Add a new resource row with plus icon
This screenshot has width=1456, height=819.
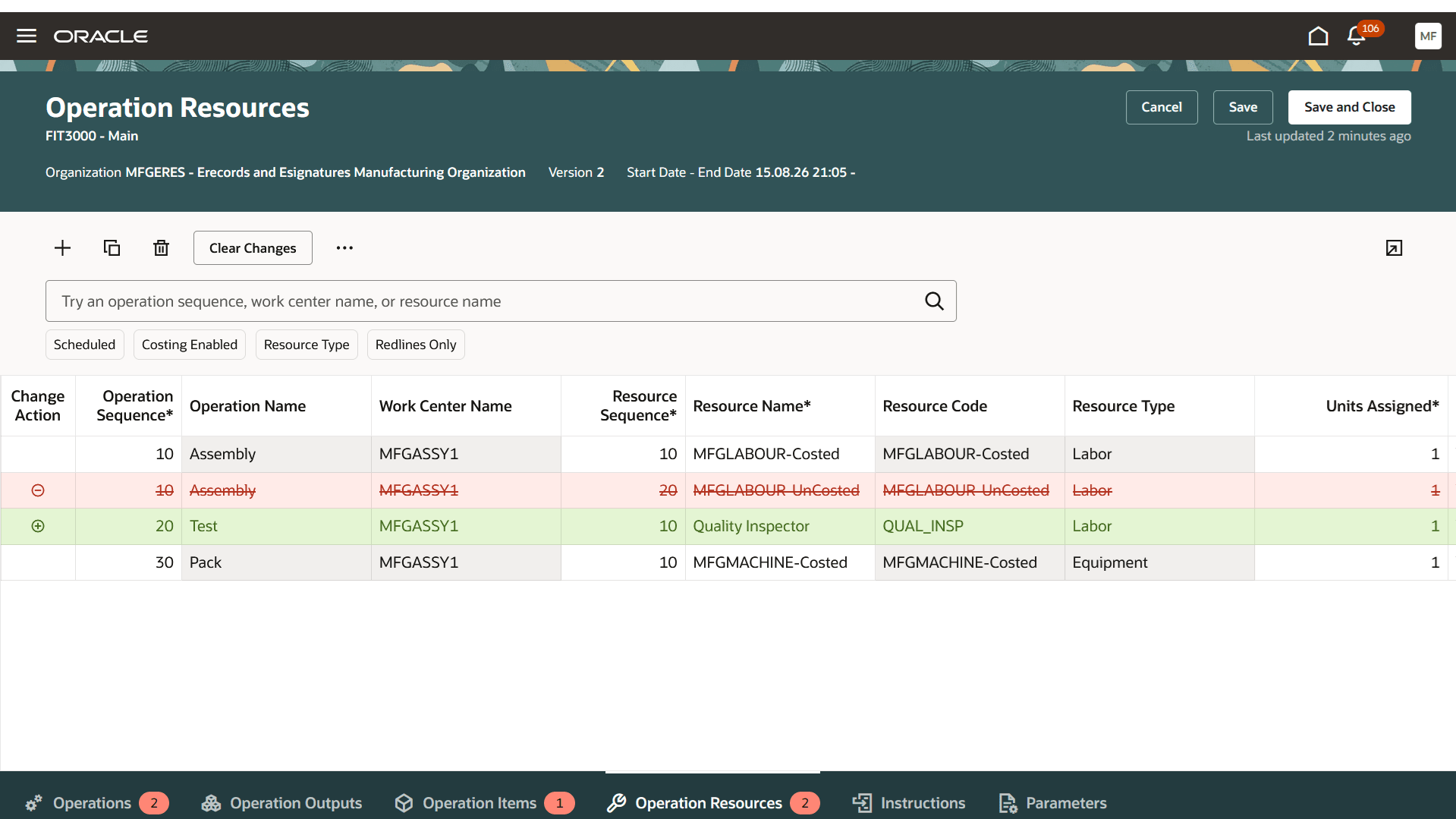[x=63, y=248]
